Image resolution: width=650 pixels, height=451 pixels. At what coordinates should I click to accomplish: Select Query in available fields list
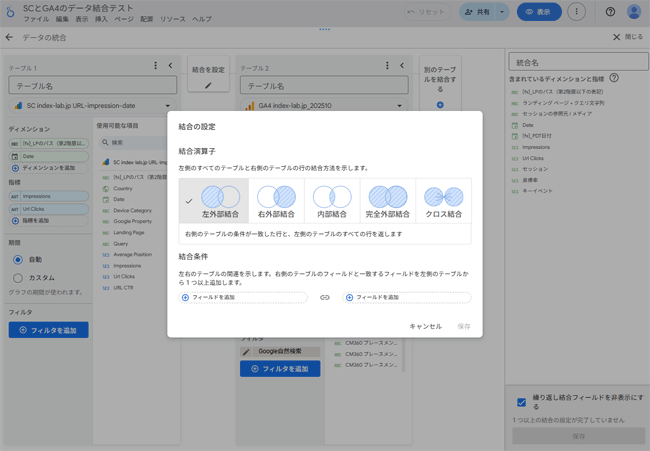click(x=121, y=244)
